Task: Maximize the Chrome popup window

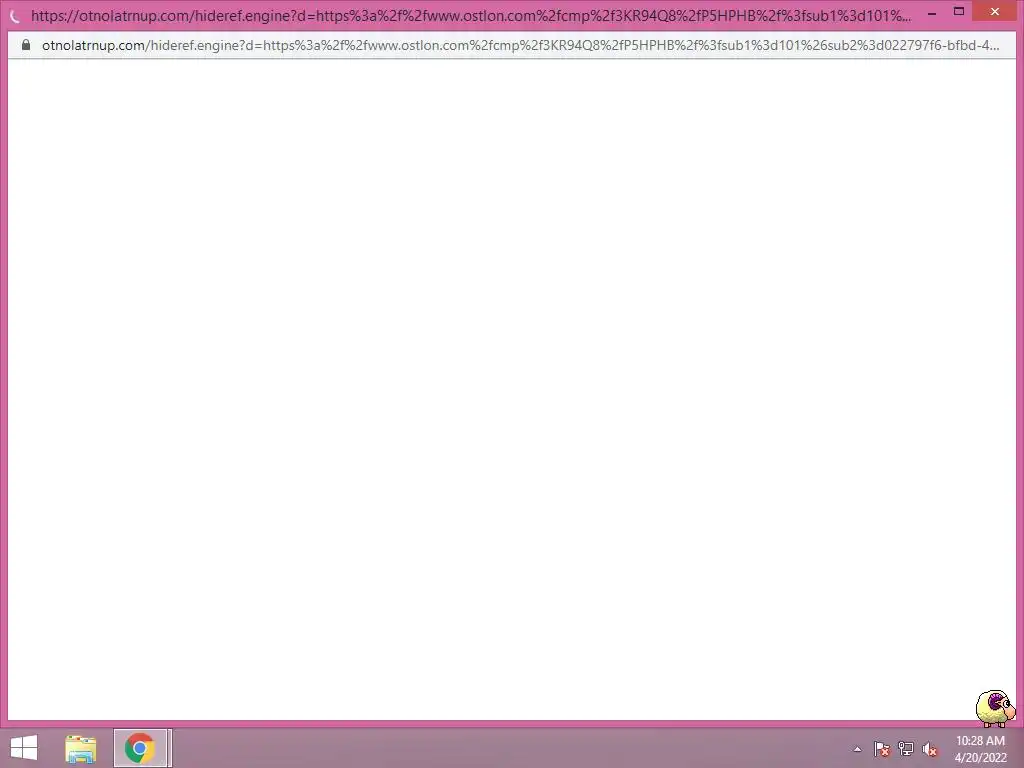Action: coord(959,11)
